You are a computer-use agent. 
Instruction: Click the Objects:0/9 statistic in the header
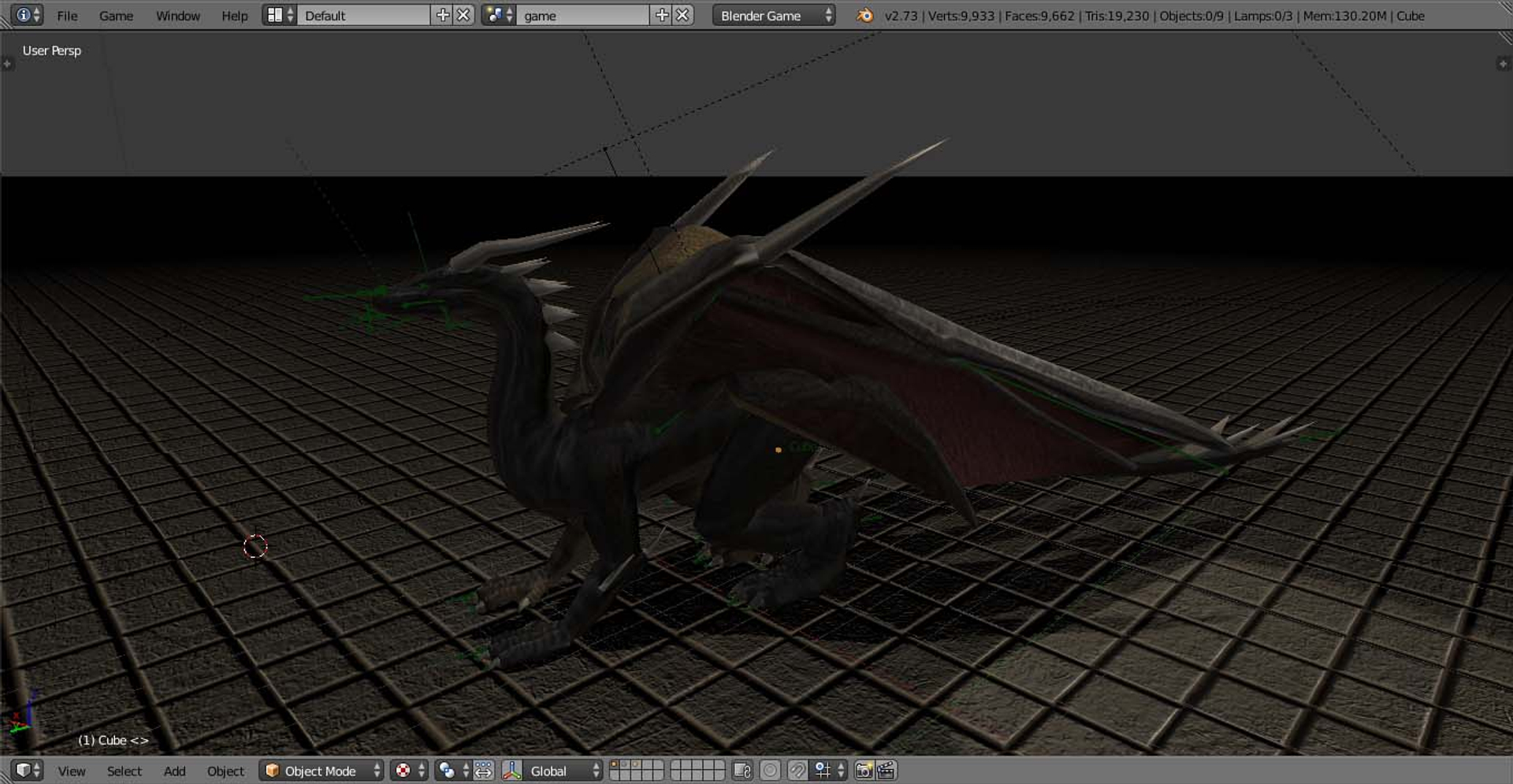click(x=1191, y=16)
